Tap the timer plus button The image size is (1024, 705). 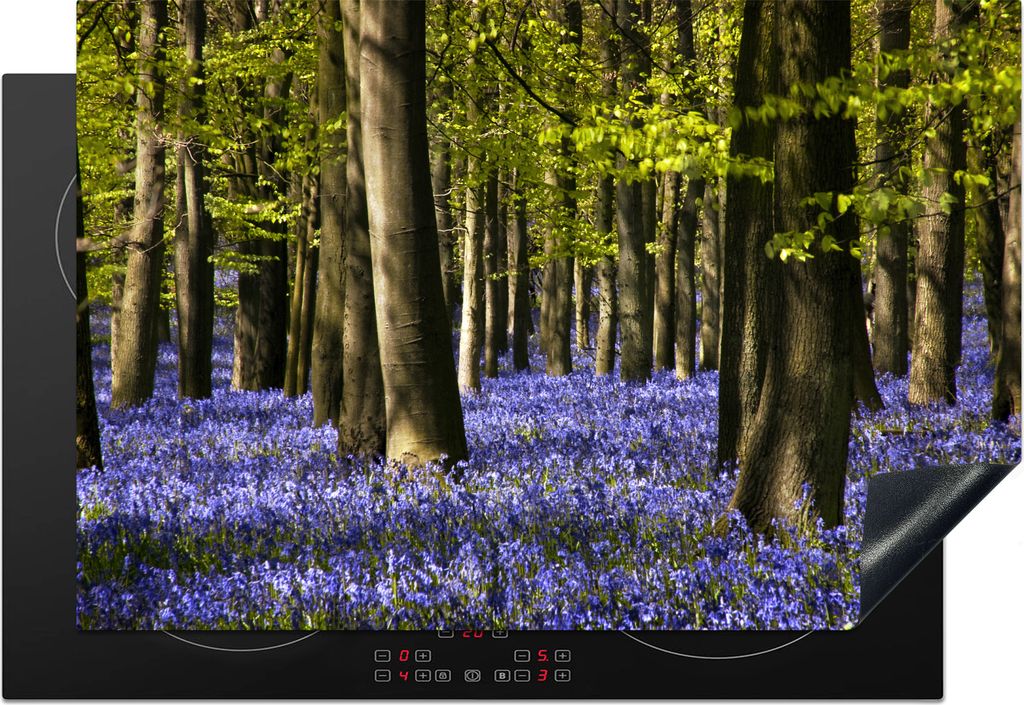click(500, 633)
